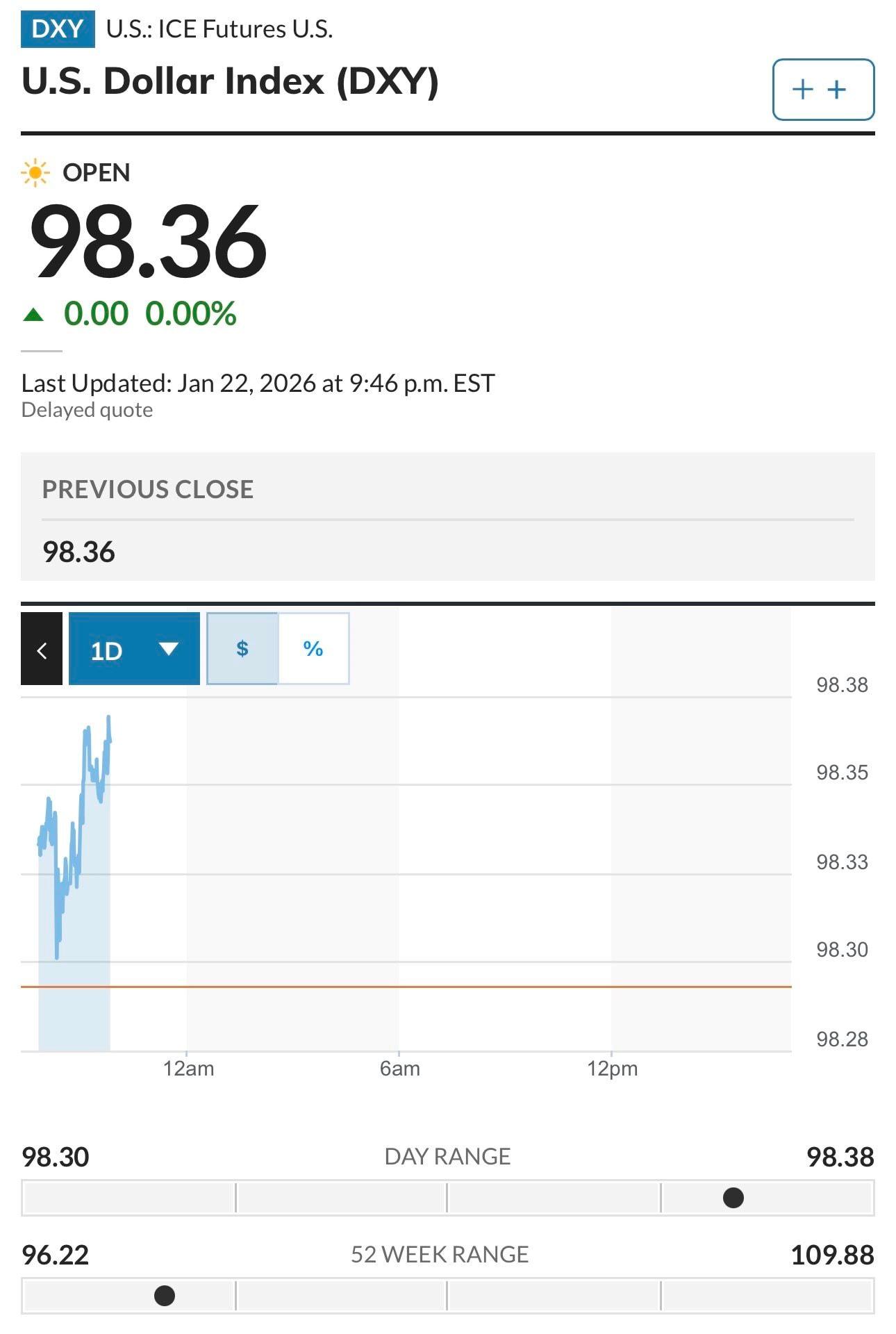Click the Previous Close heading
Viewport: 896px width, 1334px height.
(148, 489)
